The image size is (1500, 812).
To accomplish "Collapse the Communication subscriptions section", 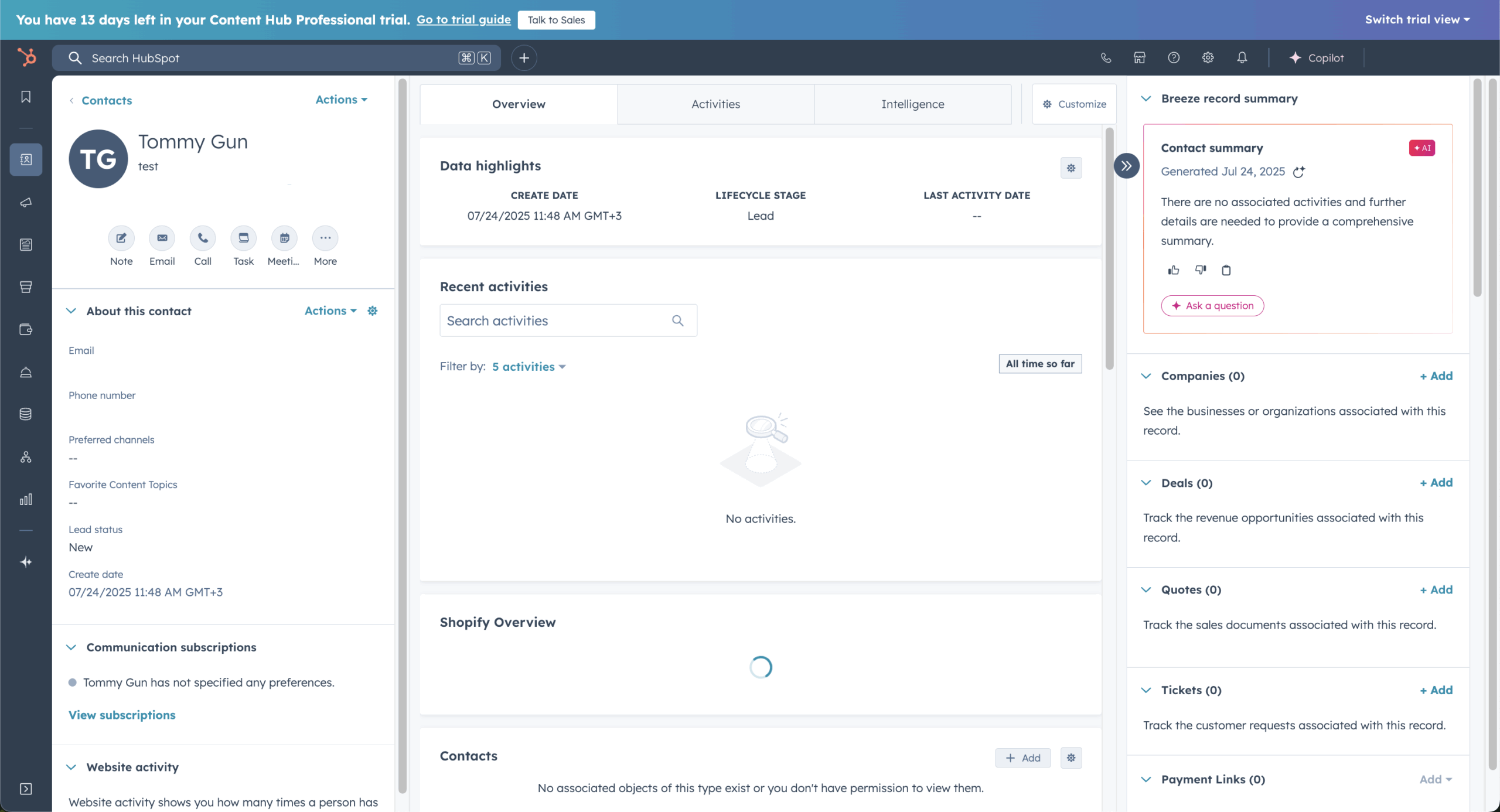I will click(71, 647).
